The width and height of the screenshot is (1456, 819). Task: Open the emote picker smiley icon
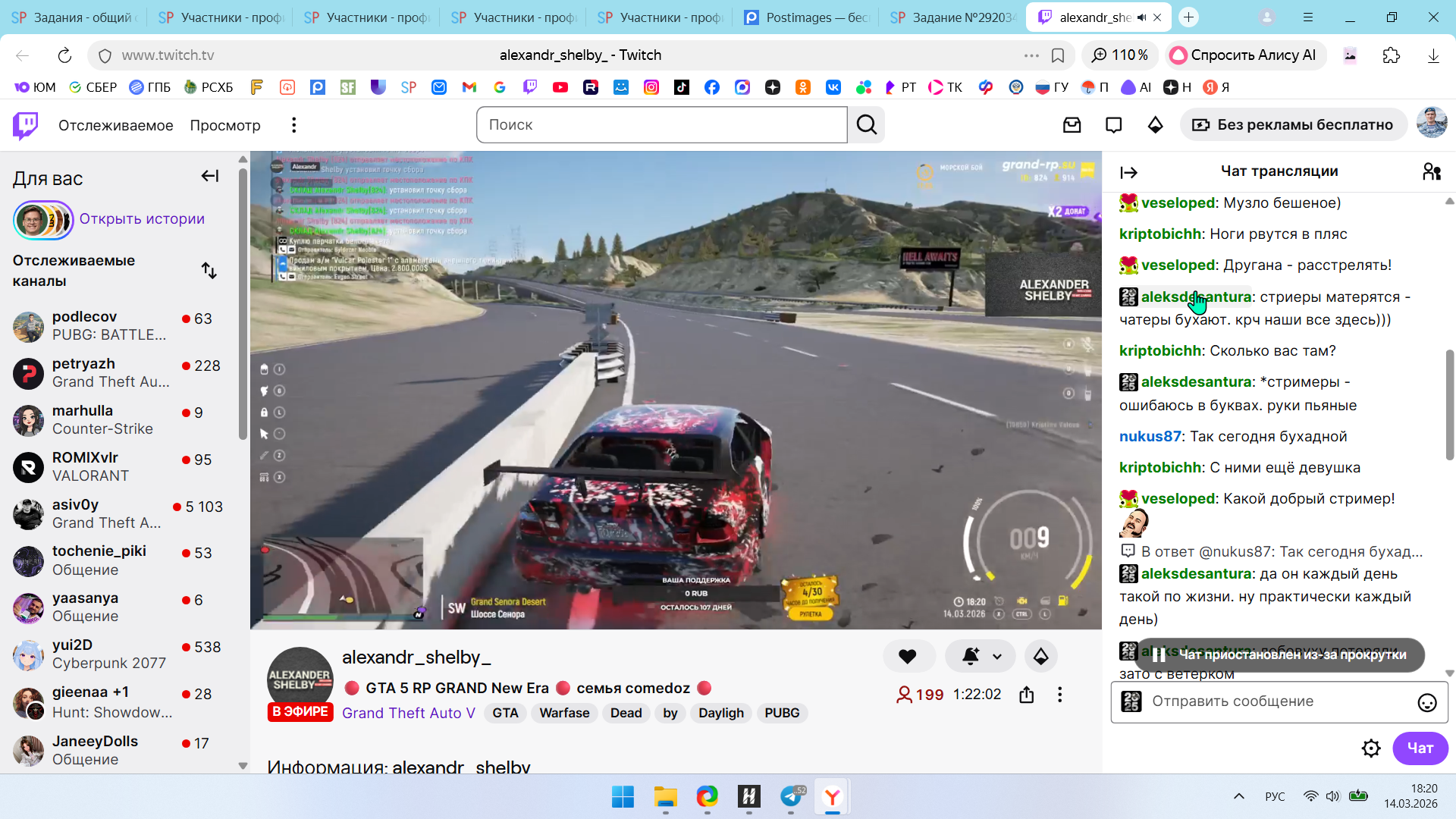[1426, 702]
